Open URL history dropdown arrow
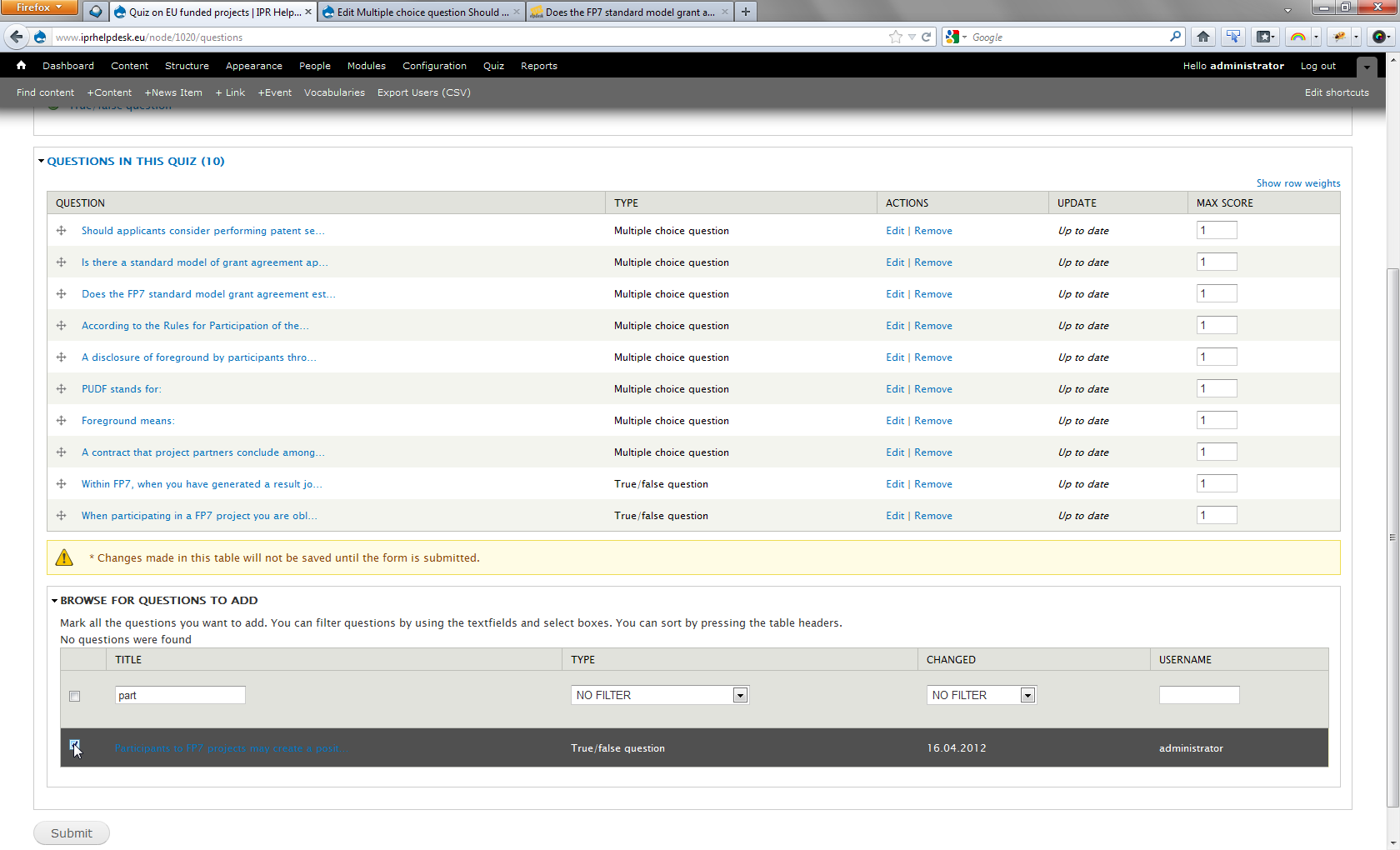 pyautogui.click(x=912, y=37)
